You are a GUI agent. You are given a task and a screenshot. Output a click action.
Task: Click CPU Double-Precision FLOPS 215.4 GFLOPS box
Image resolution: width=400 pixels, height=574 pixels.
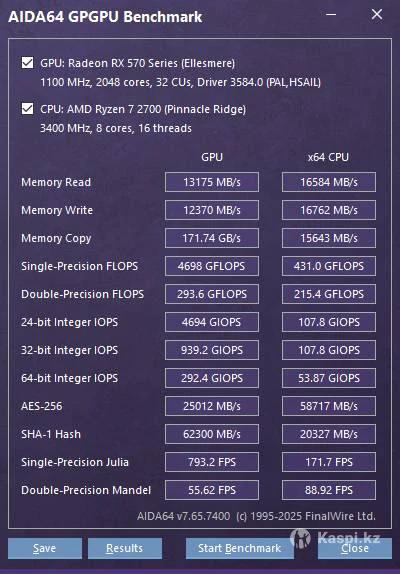click(329, 294)
